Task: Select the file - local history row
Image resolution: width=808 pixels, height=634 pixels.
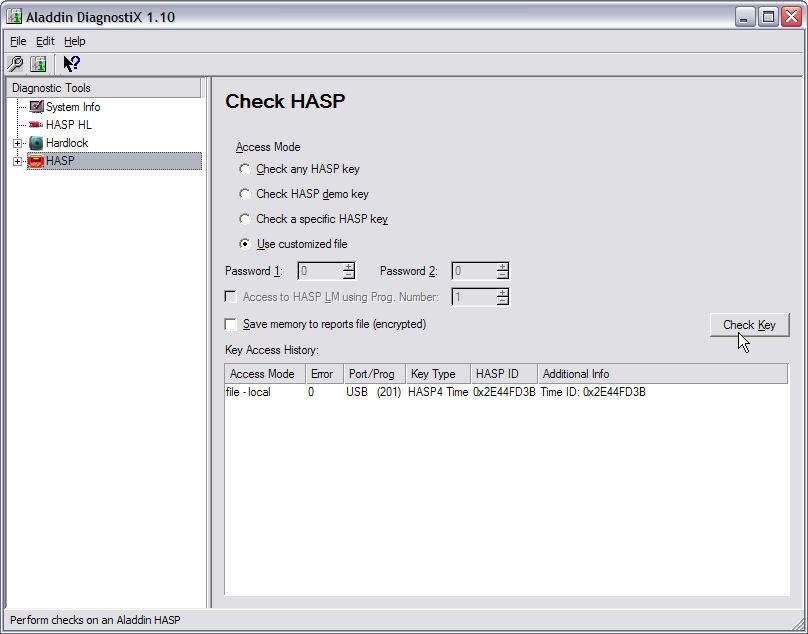Action: click(x=249, y=392)
